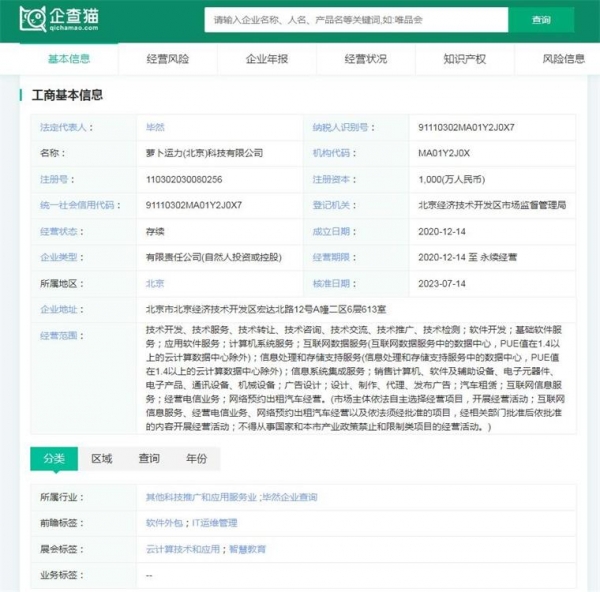Select the 年份 tab

click(x=197, y=459)
